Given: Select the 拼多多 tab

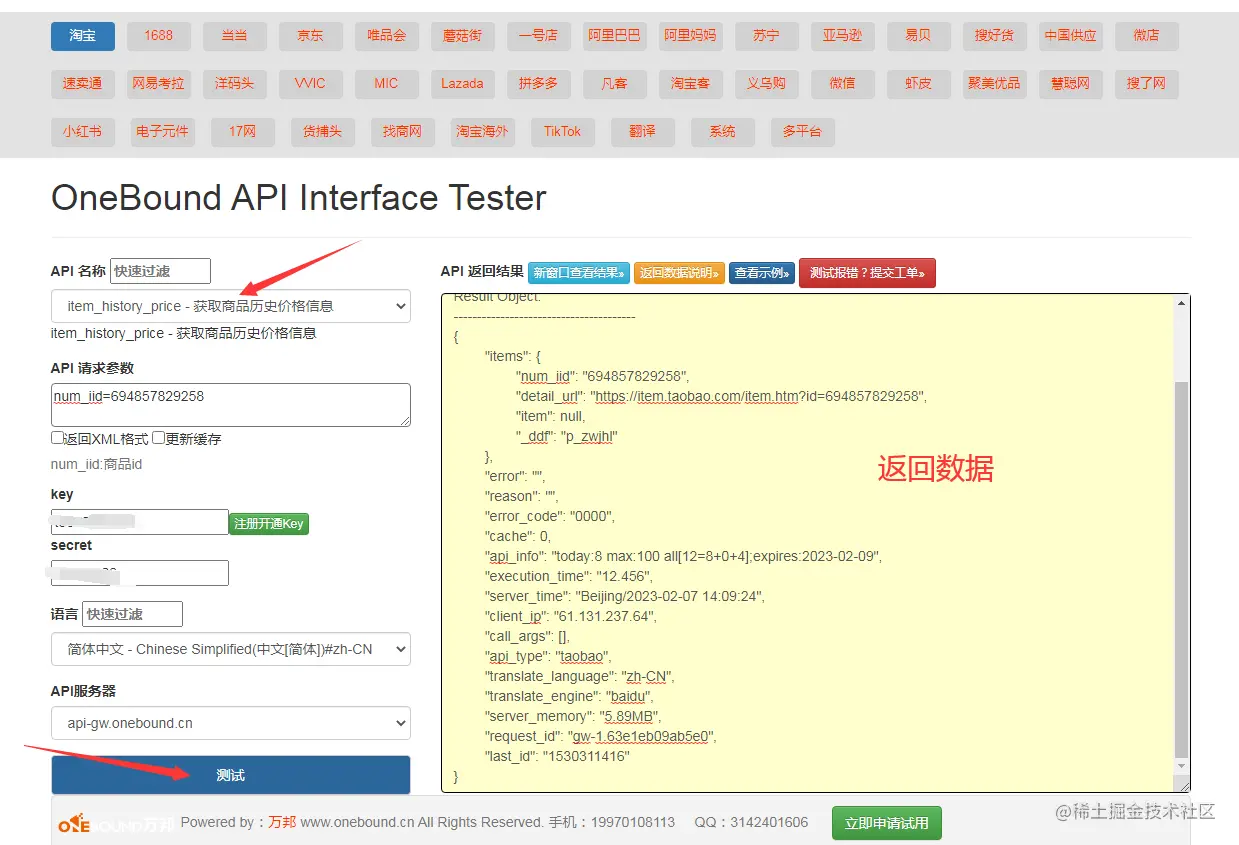Looking at the screenshot, I should pos(538,84).
